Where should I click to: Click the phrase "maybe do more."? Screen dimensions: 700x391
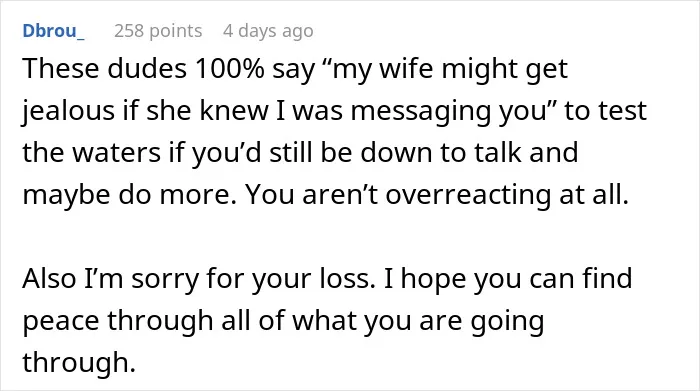tap(129, 194)
